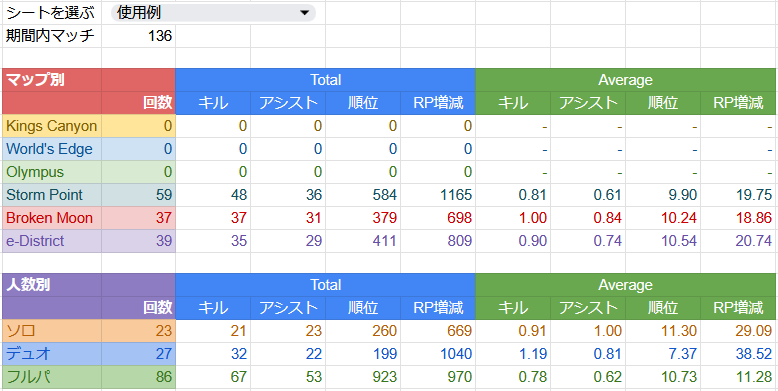The width and height of the screenshot is (778, 391).
Task: Select the Storm Point row label
Action: (52, 195)
